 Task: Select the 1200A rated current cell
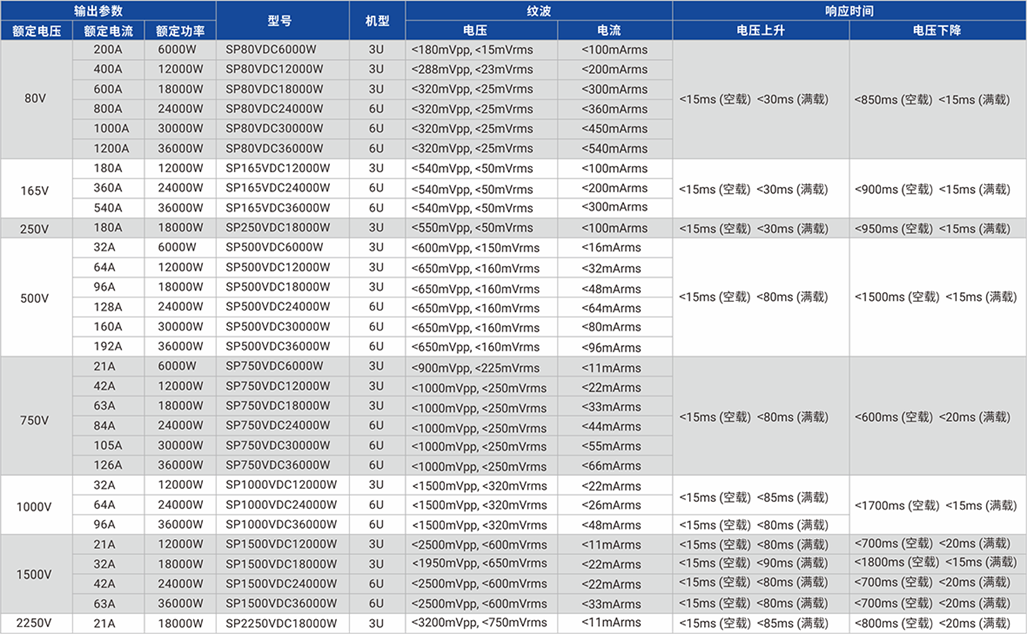111,149
